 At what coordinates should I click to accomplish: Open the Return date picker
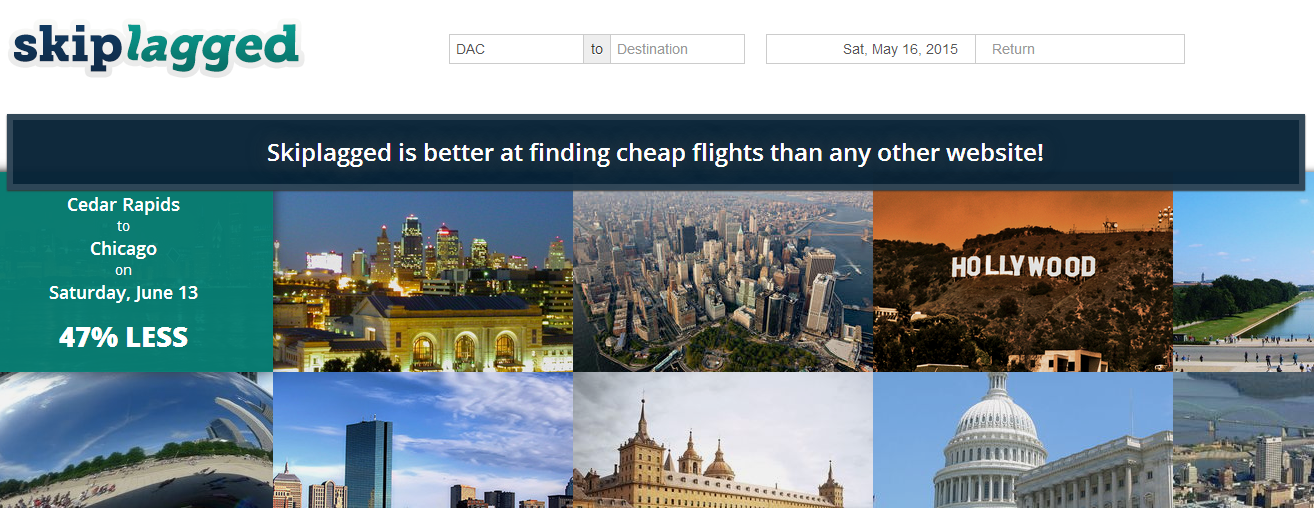click(1080, 49)
